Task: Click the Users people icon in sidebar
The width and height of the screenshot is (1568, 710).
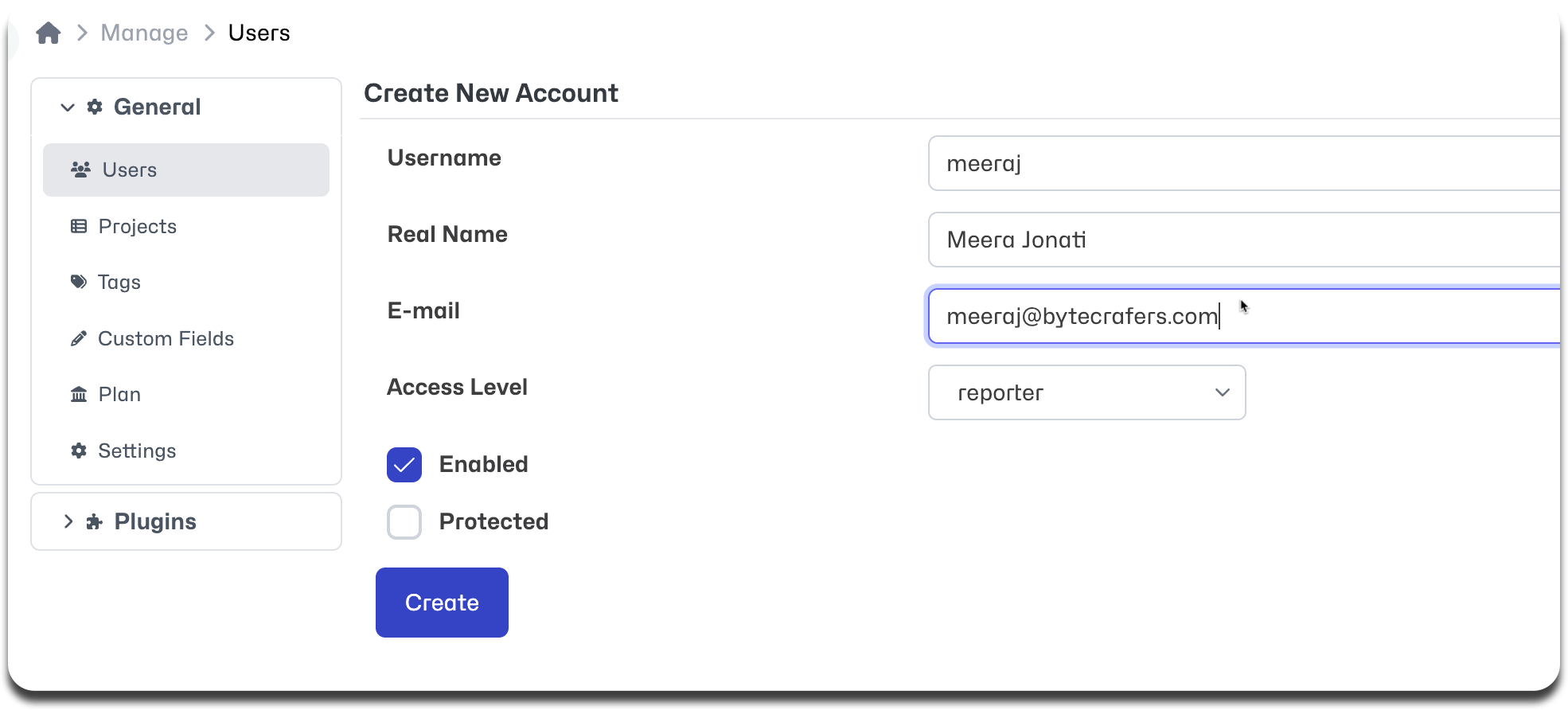Action: [x=80, y=170]
